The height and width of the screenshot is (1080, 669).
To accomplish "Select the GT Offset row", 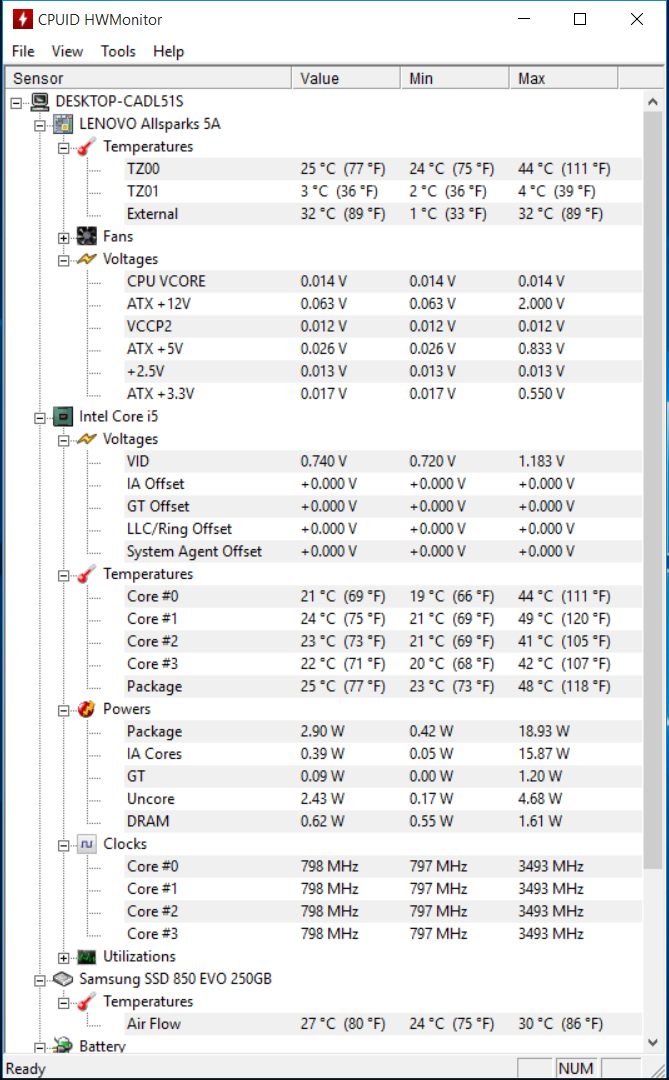I will click(x=382, y=506).
